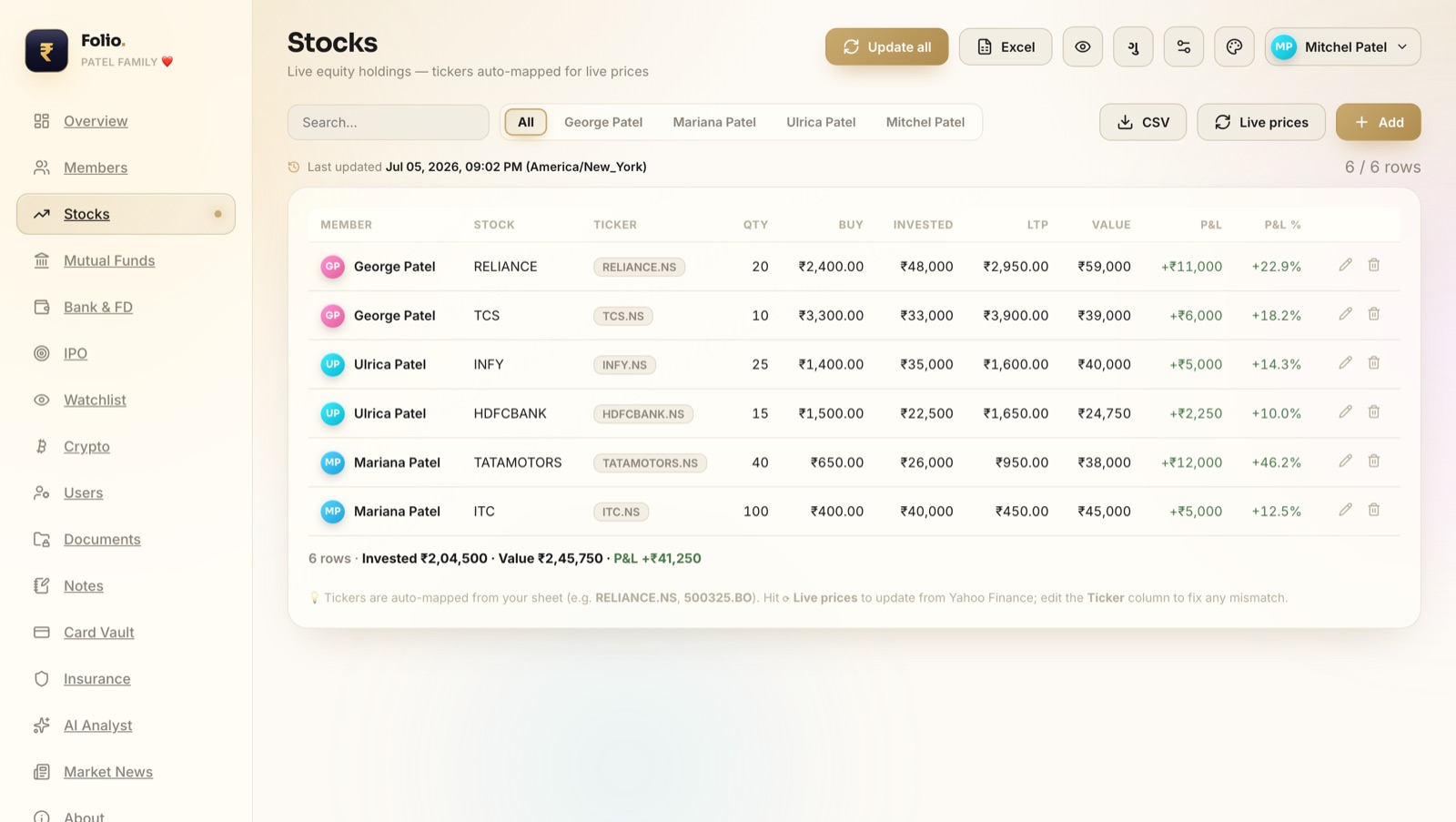The image size is (1456, 822).
Task: Download the CSV file
Action: click(1143, 122)
